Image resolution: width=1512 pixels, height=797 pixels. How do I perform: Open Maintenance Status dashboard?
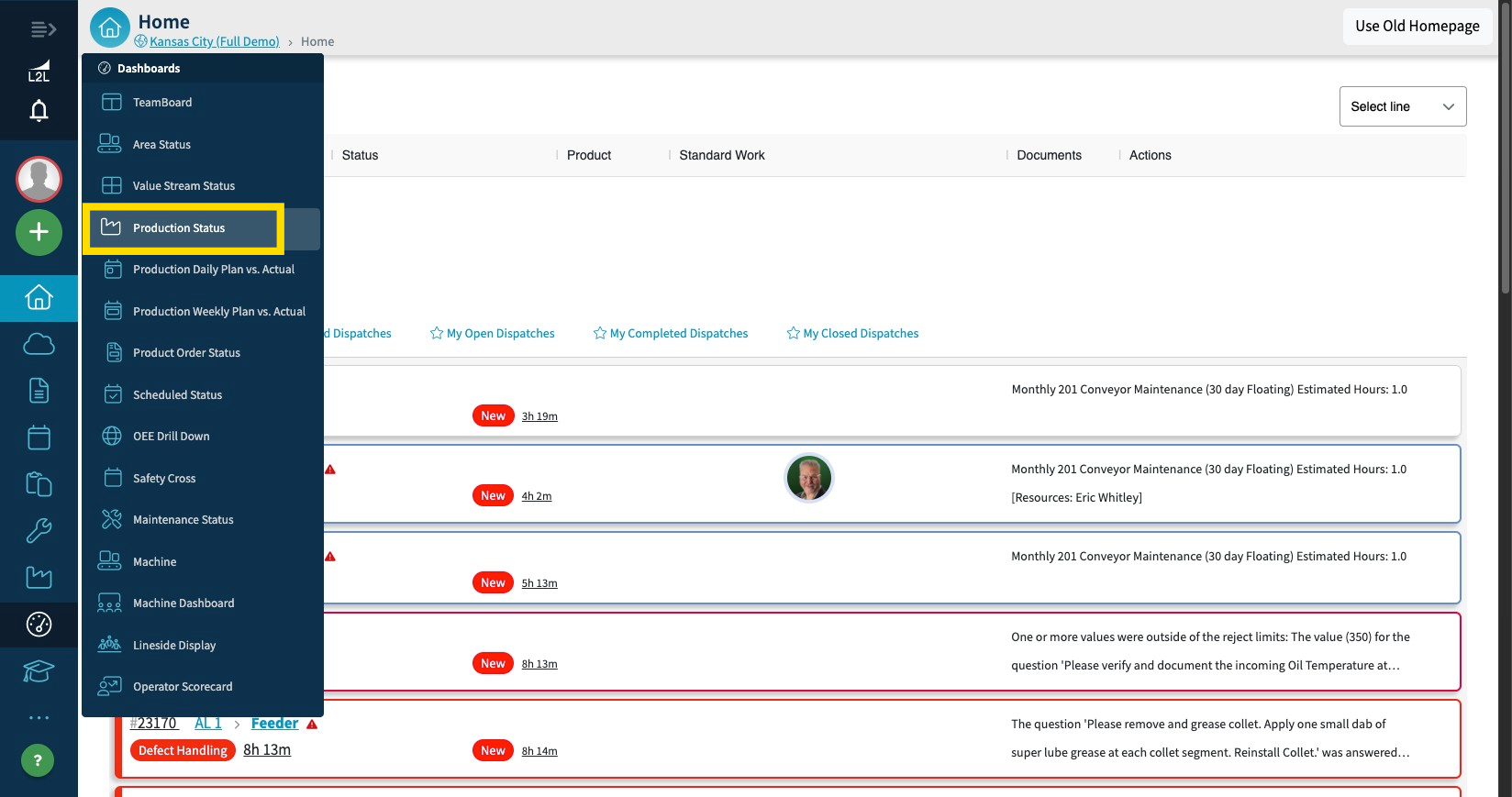(203, 519)
